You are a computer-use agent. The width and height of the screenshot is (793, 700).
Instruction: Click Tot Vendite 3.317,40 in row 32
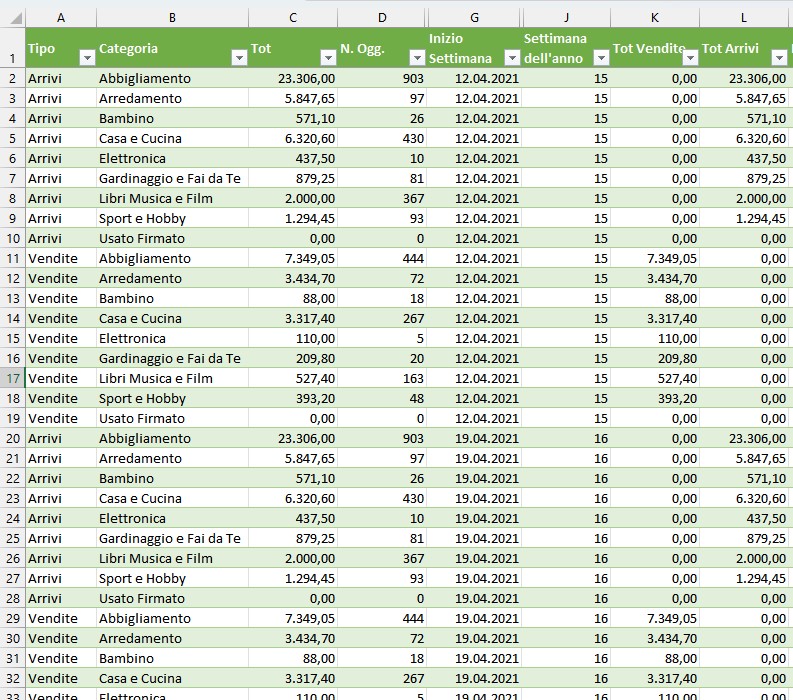[655, 678]
